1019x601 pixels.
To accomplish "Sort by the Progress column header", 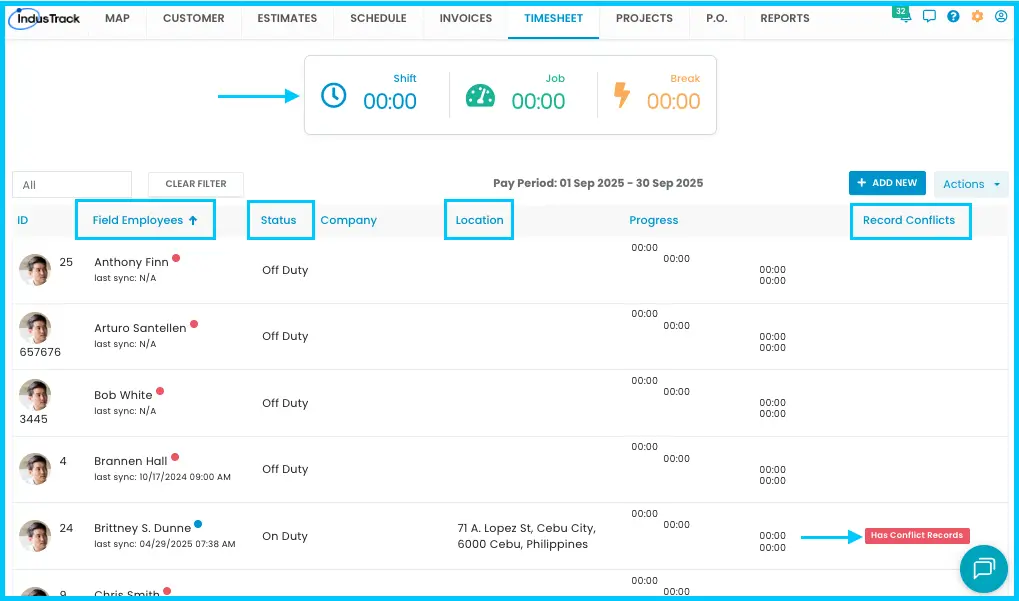I will coord(654,220).
